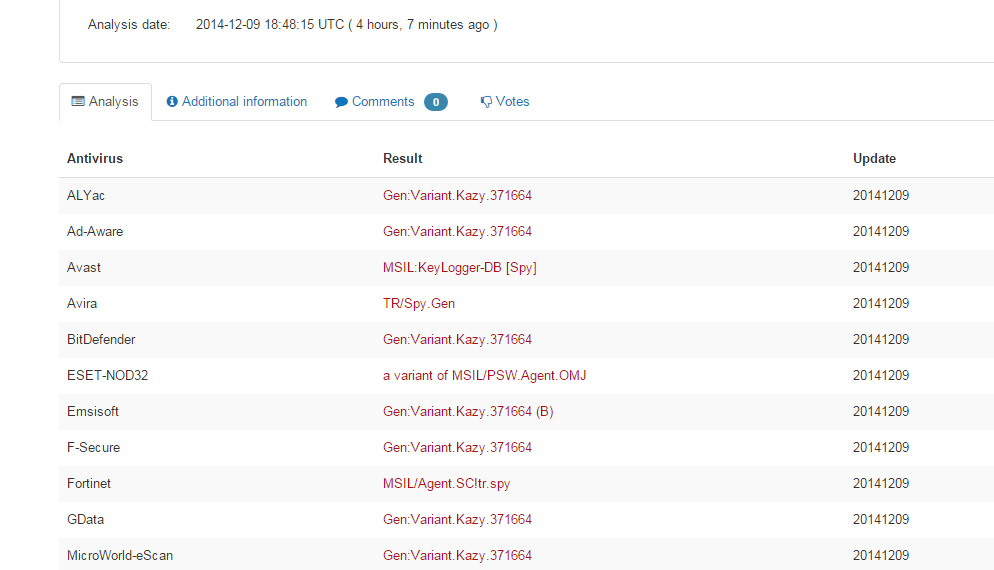Screen dimensions: 994x570
Task: Click ALYac's Gen:Variant.Kazy.371664 result
Action: pyautogui.click(x=457, y=195)
